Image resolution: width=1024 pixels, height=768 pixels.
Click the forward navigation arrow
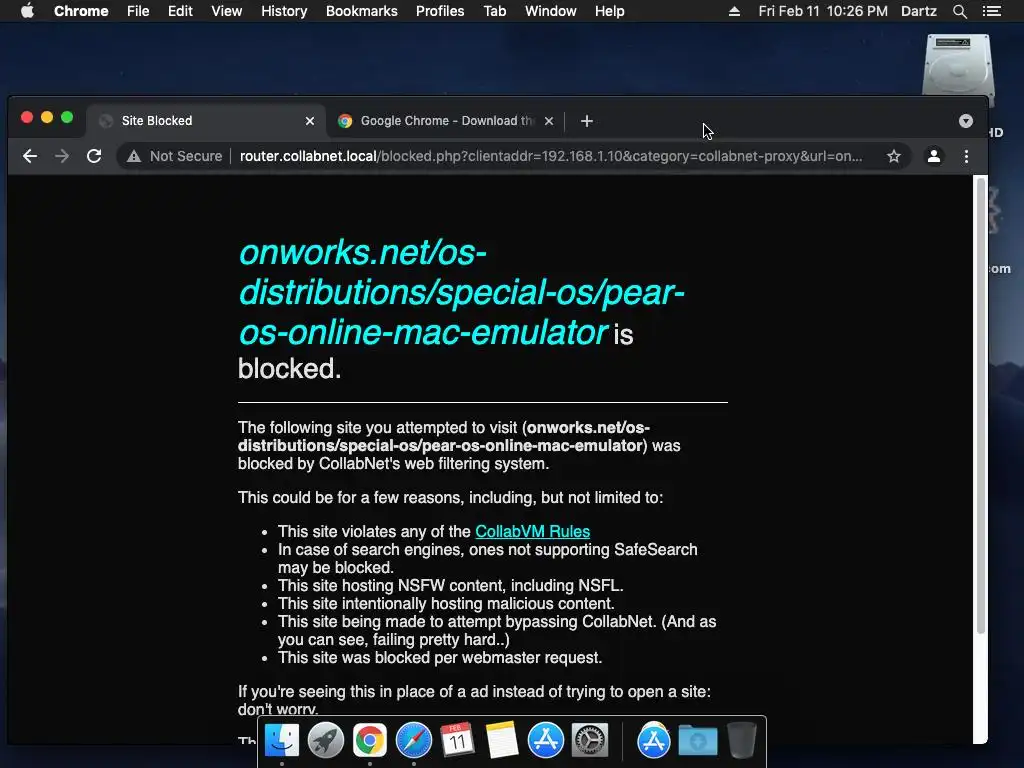point(62,156)
